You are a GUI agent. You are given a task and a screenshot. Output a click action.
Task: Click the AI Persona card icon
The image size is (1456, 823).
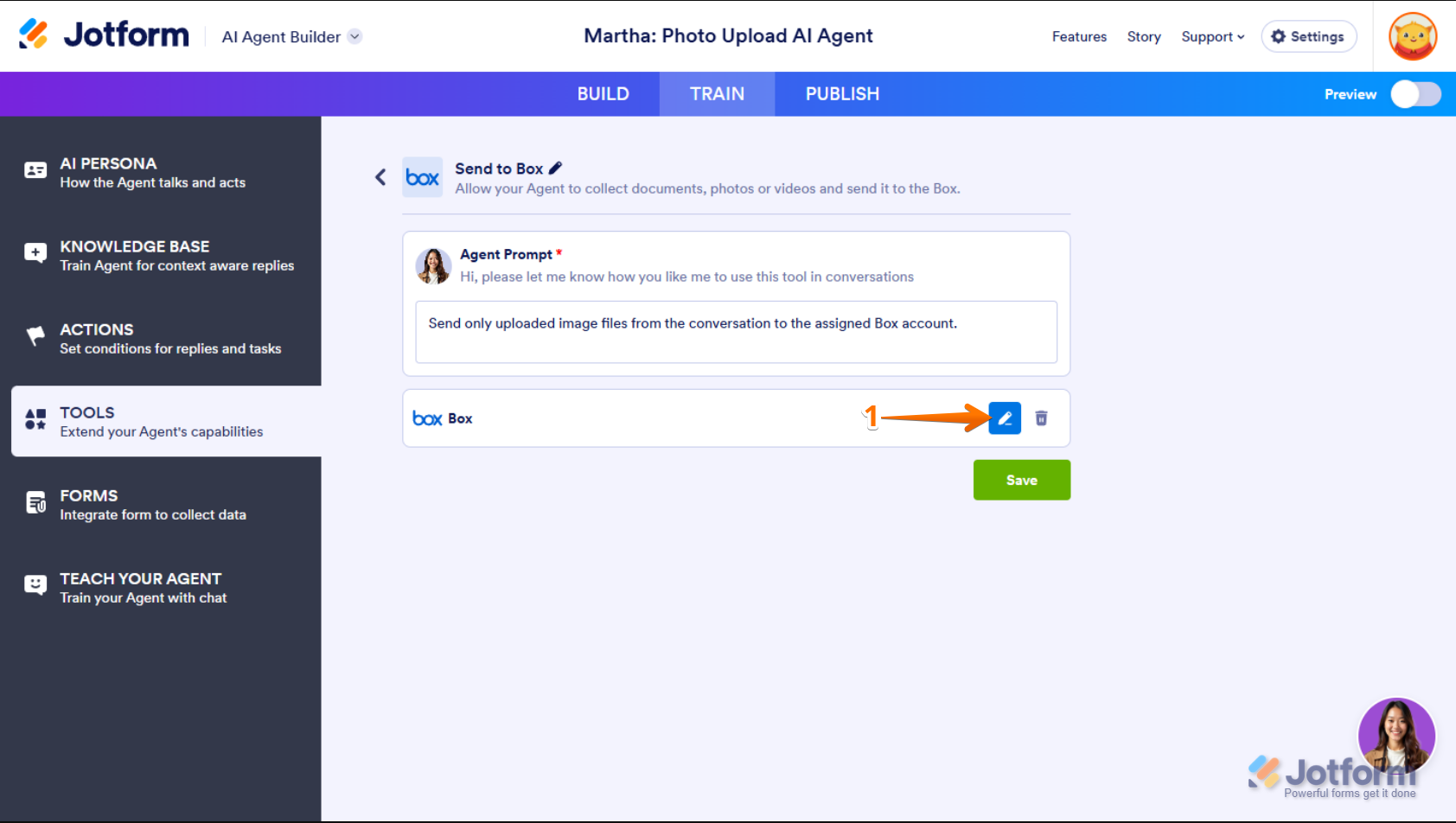pyautogui.click(x=35, y=170)
